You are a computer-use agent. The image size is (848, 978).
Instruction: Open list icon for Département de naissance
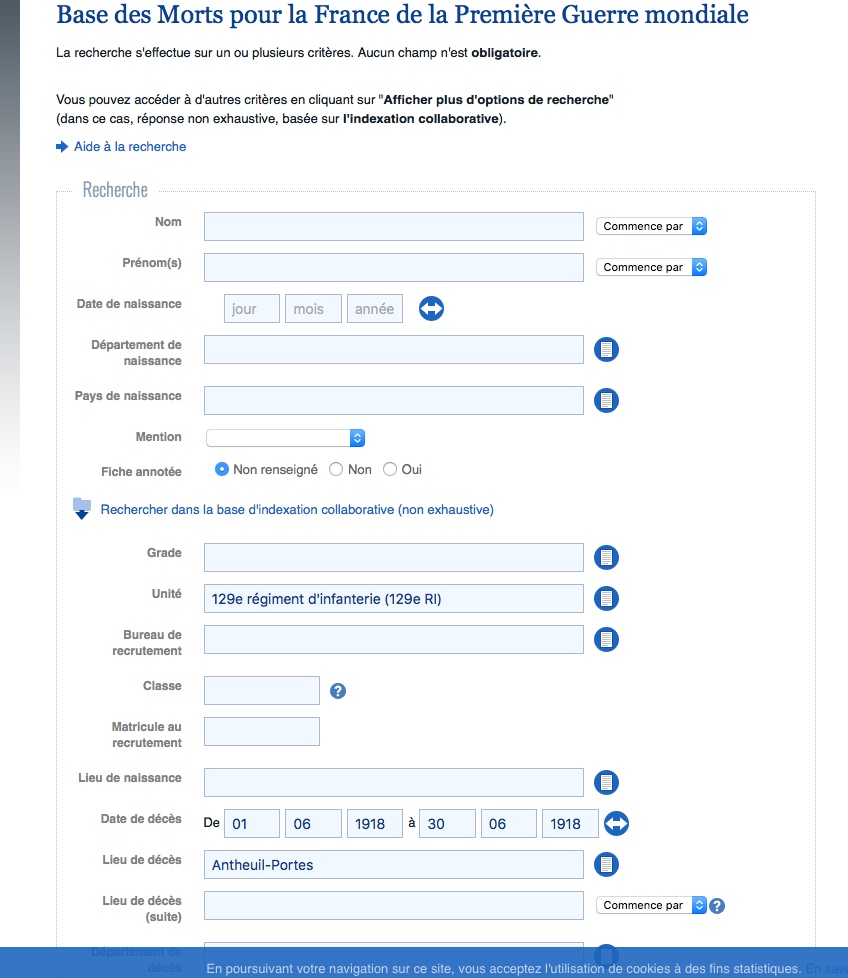[606, 349]
